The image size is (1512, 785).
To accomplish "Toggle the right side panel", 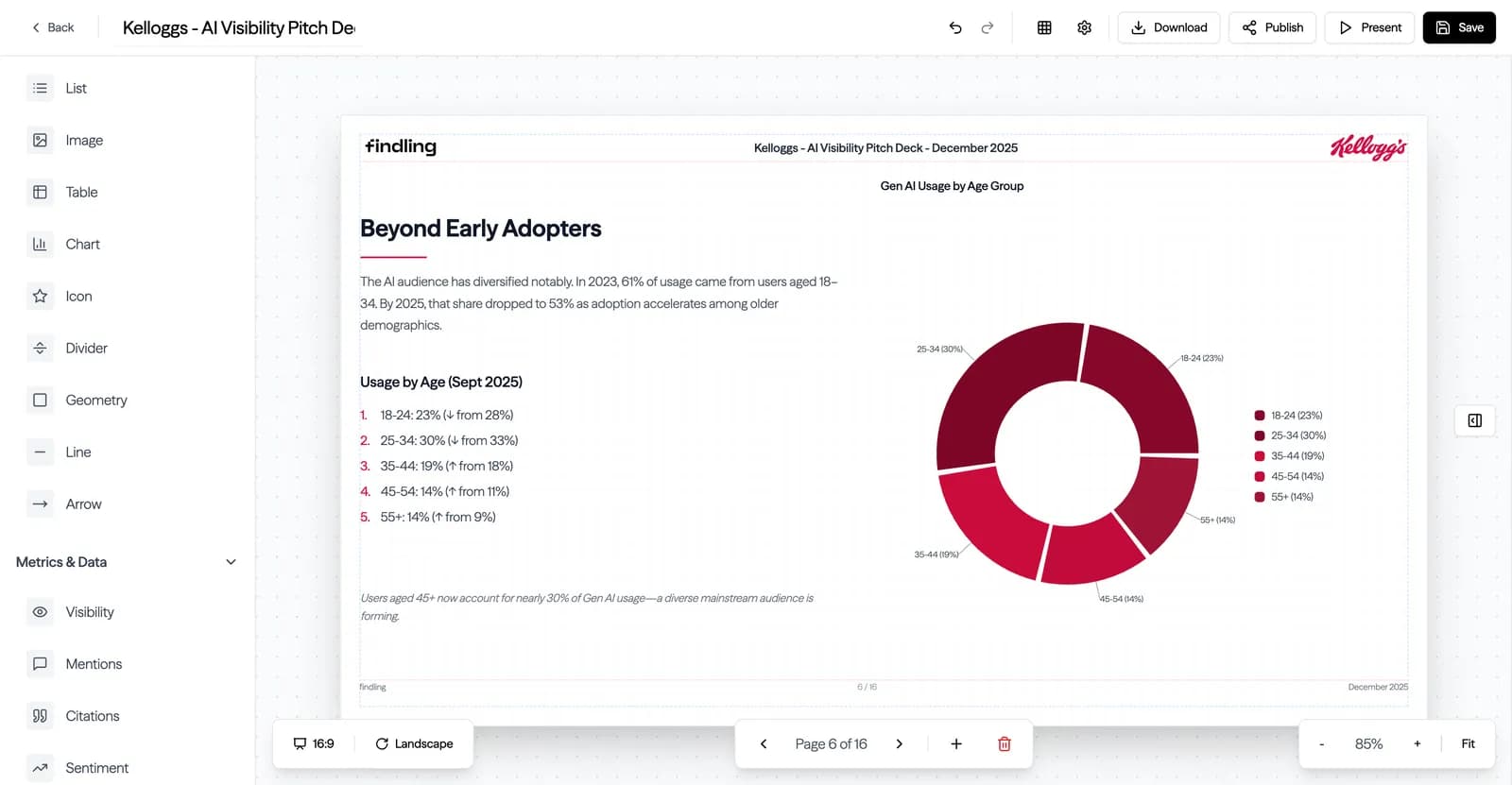I will (x=1475, y=420).
